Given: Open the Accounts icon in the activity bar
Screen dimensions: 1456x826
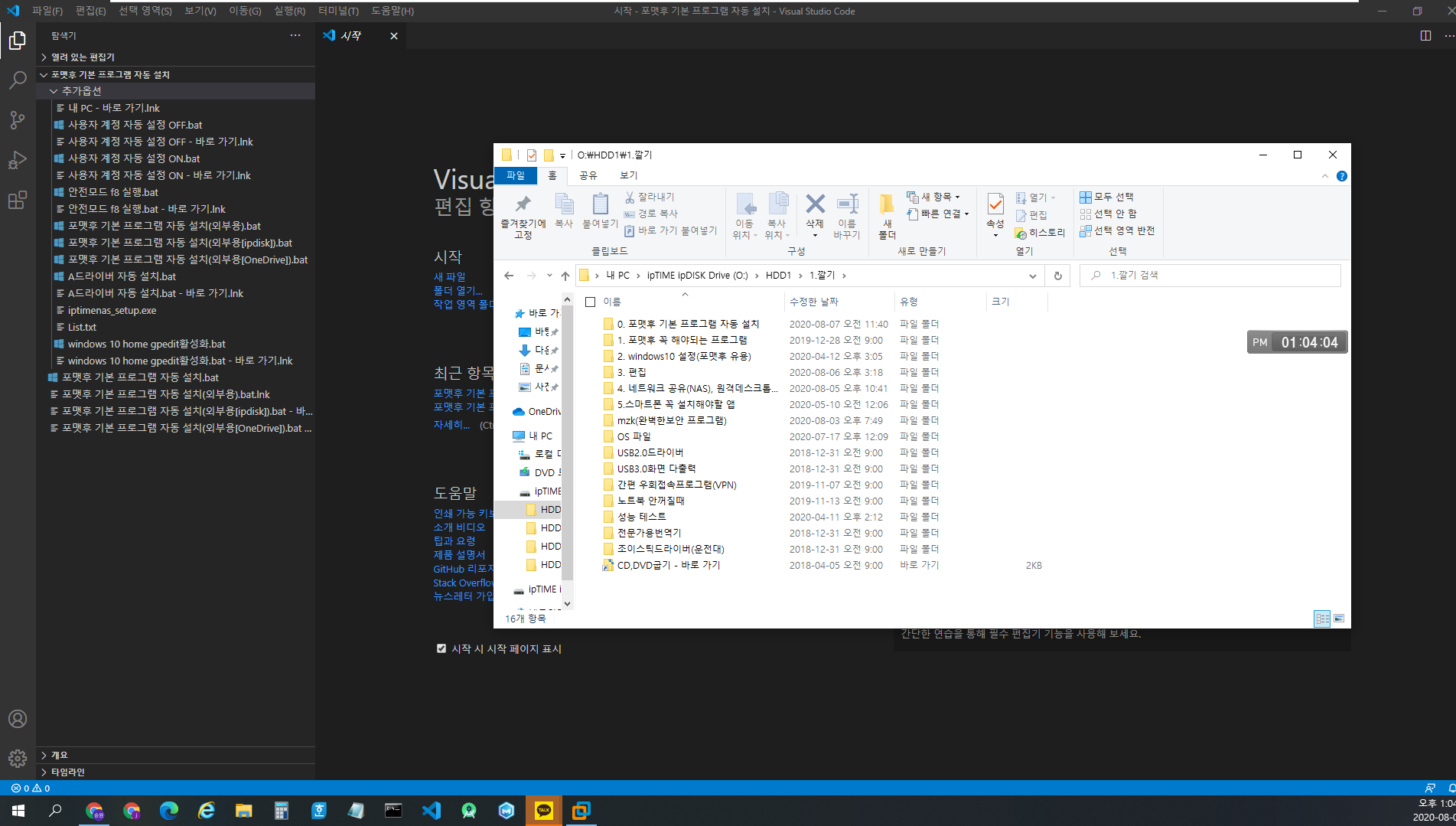Looking at the screenshot, I should click(x=18, y=719).
